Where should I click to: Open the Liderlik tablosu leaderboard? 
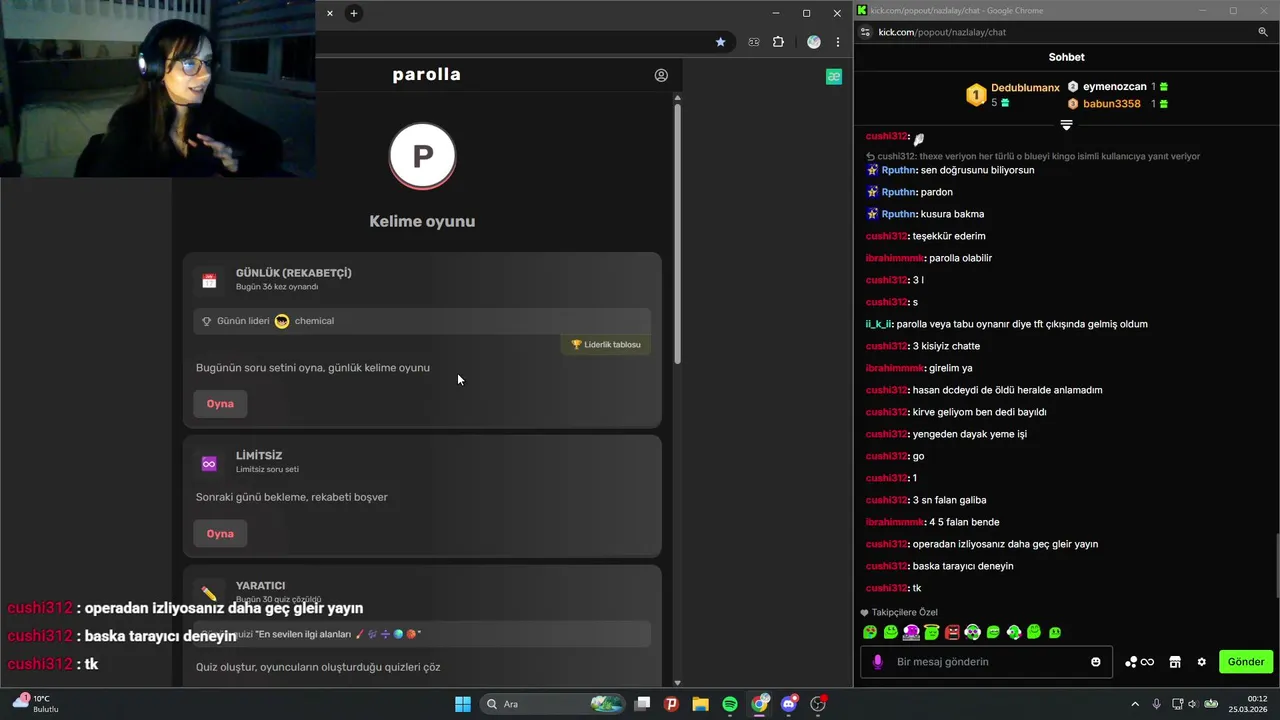(606, 344)
